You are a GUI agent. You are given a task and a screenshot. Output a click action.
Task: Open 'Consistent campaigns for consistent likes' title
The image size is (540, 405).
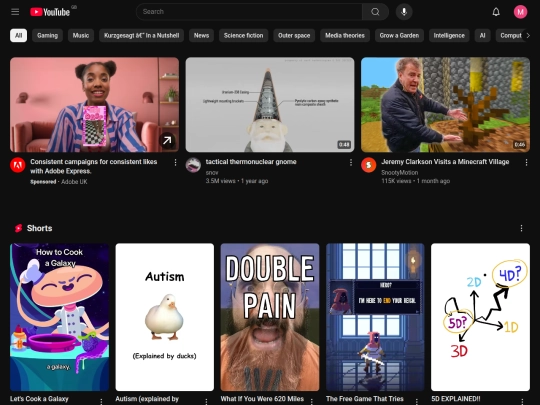[94, 166]
